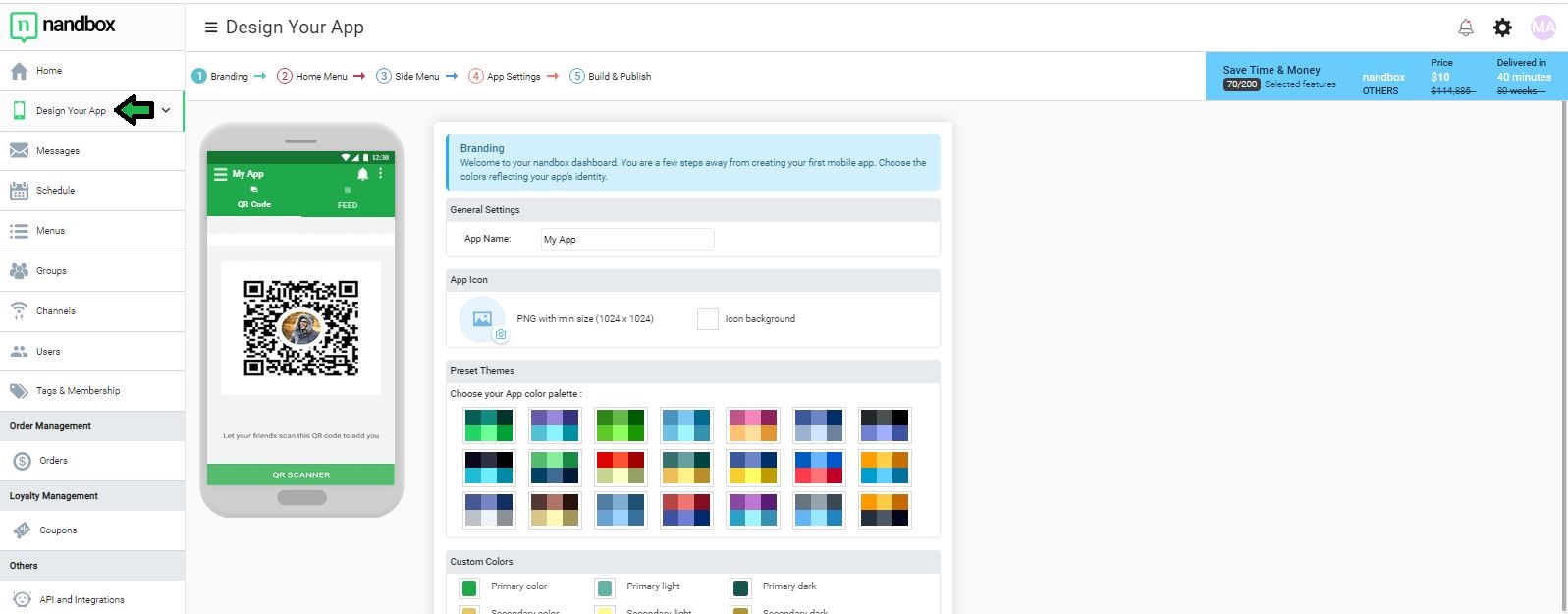Expand the Design Your App chevron
Viewport: 1568px width, 614px height.
click(x=166, y=111)
